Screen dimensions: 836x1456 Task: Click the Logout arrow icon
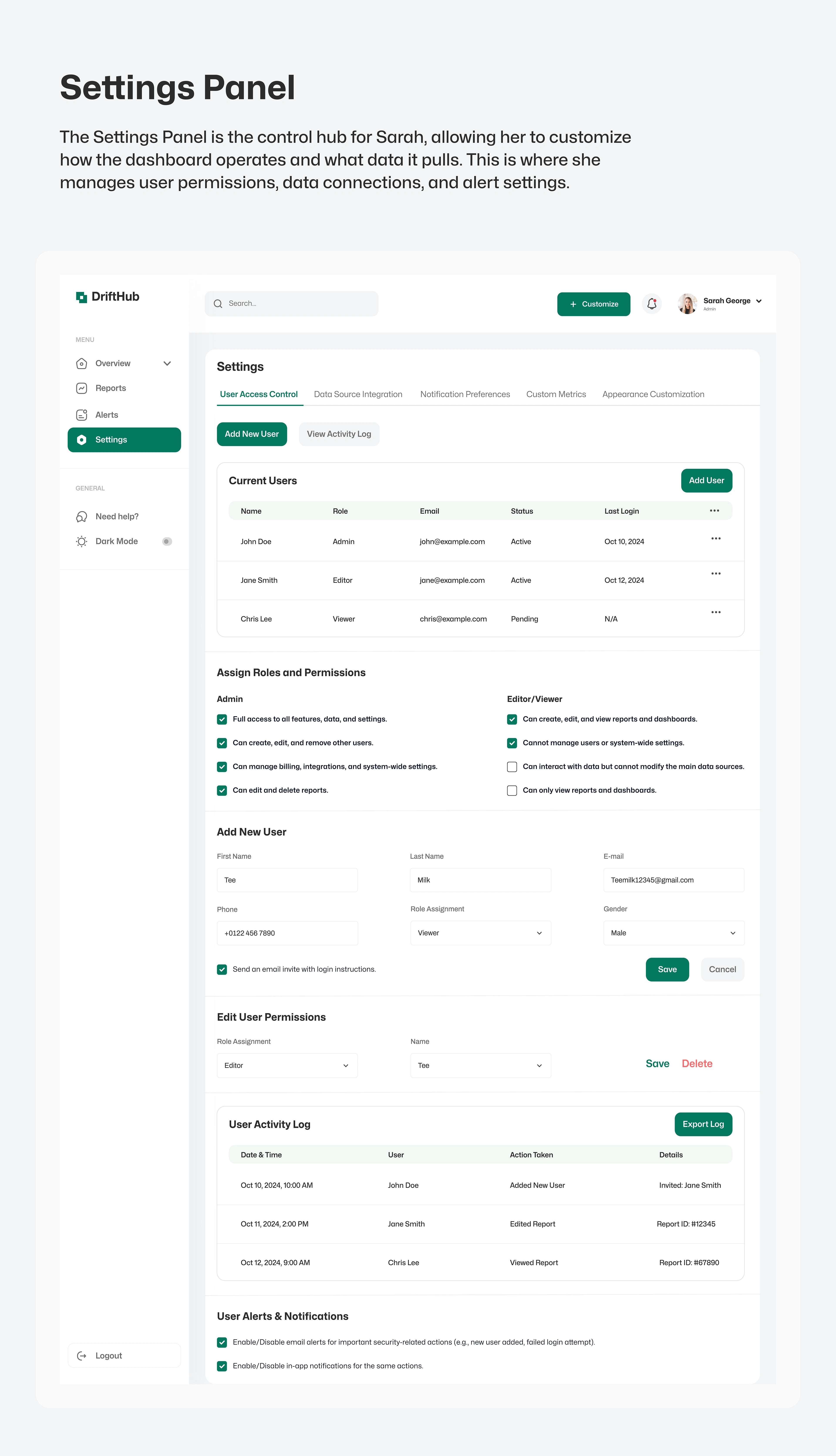(82, 1356)
